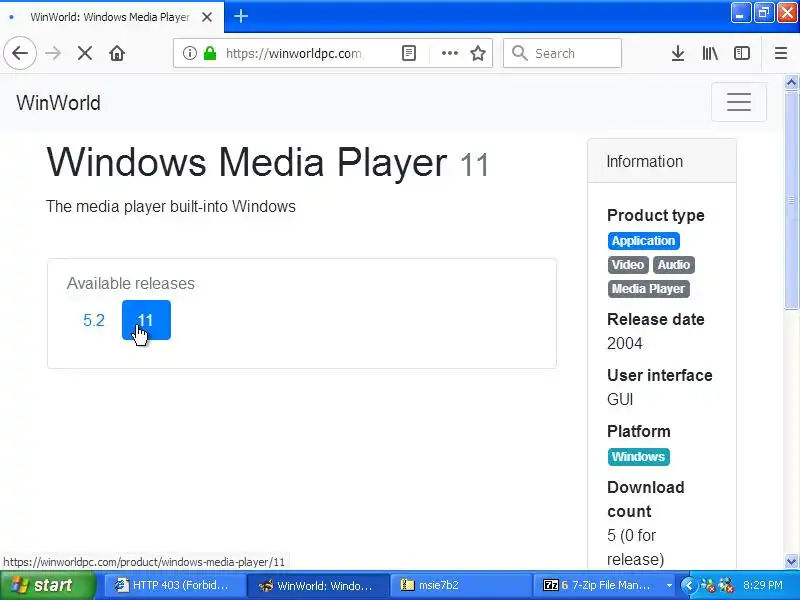Click into the Search box
This screenshot has width=800, height=600.
(562, 53)
